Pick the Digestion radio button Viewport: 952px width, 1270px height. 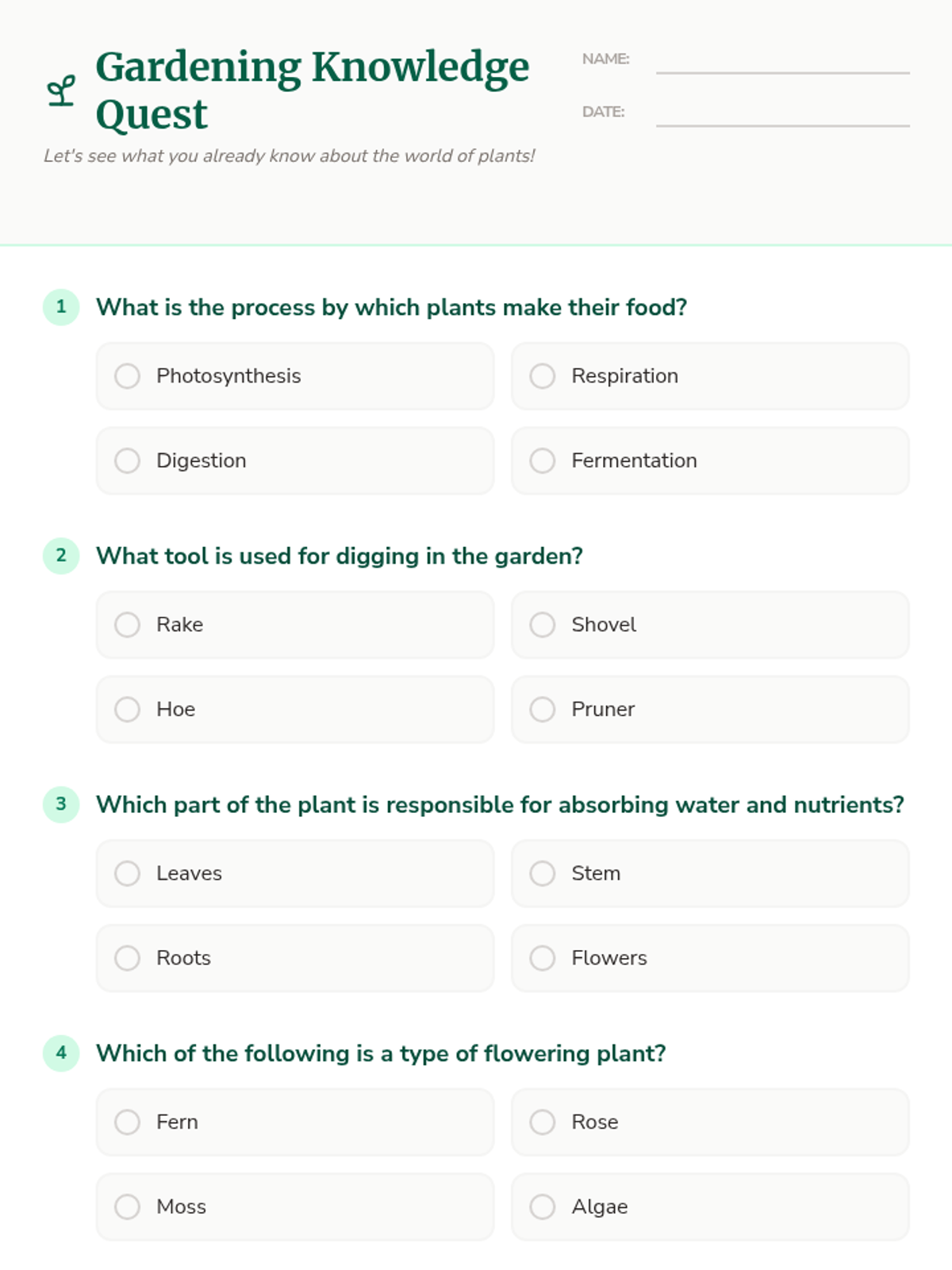point(128,460)
